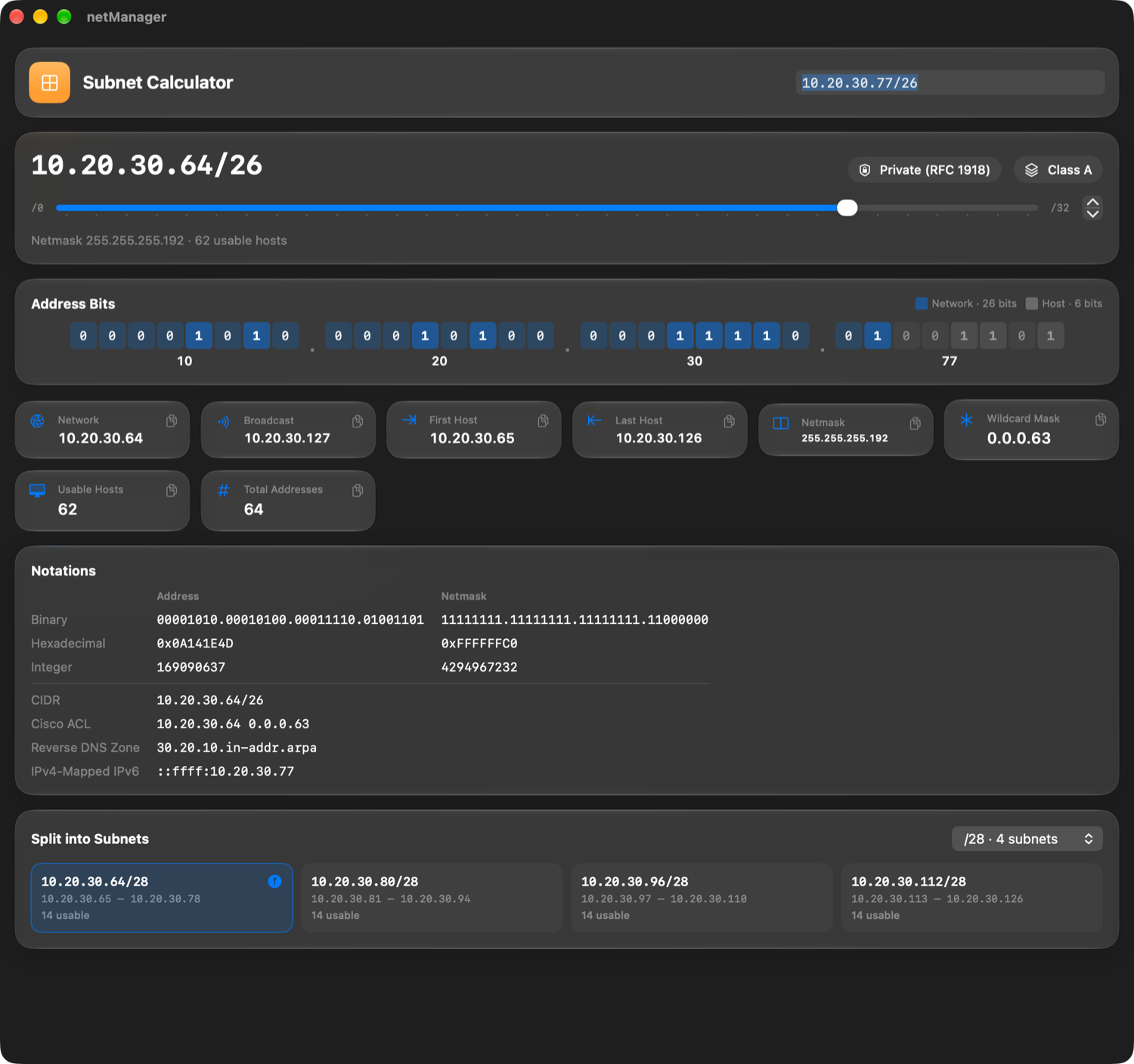Select the 10.20.30.64/28 subnet card

point(162,898)
